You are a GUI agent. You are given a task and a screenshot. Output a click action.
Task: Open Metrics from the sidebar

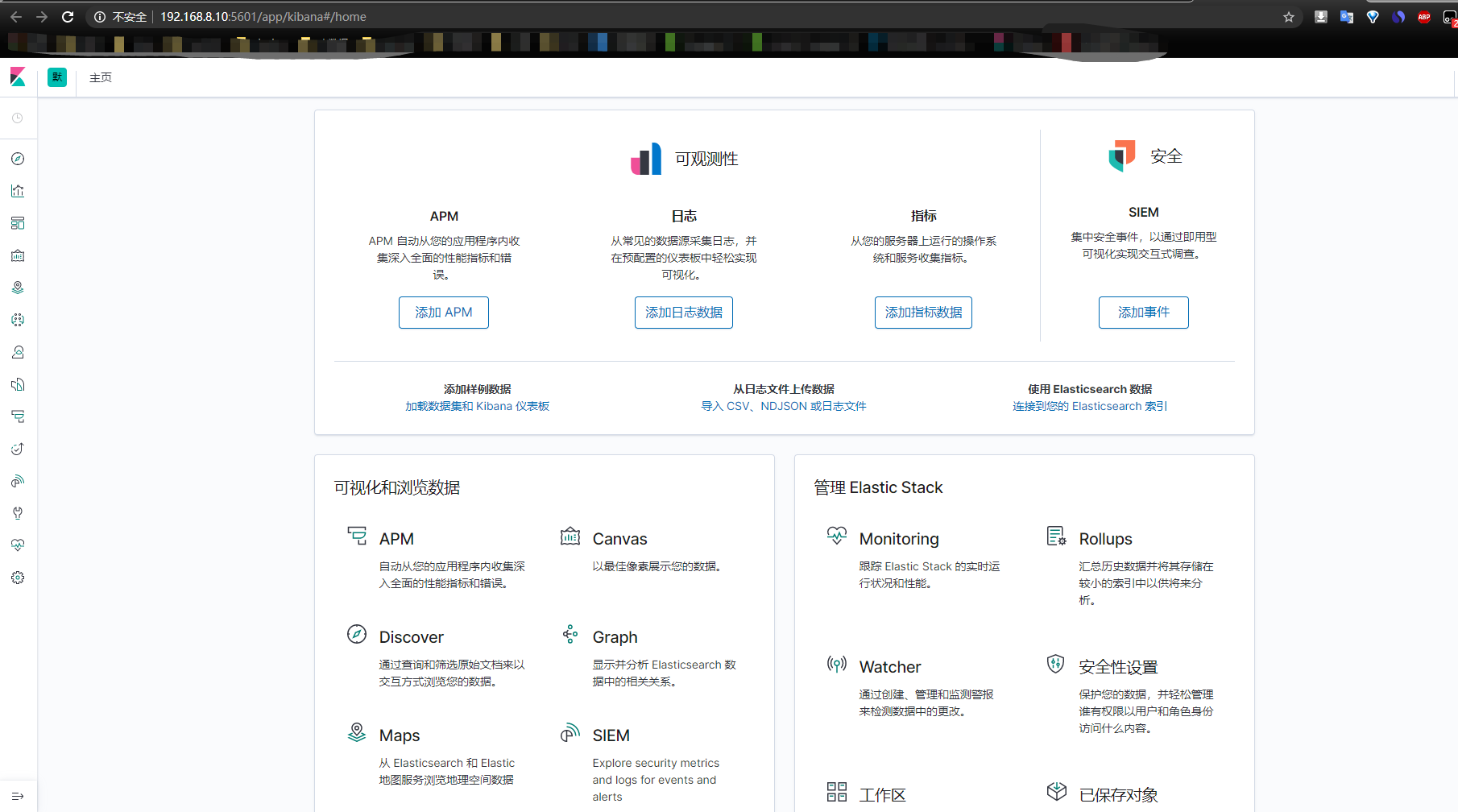(18, 352)
